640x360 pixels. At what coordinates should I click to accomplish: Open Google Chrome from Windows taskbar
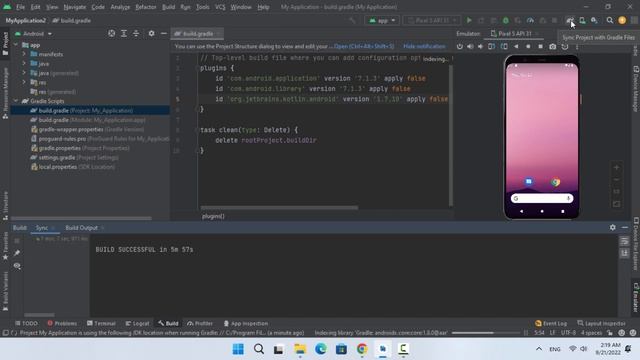pos(362,349)
